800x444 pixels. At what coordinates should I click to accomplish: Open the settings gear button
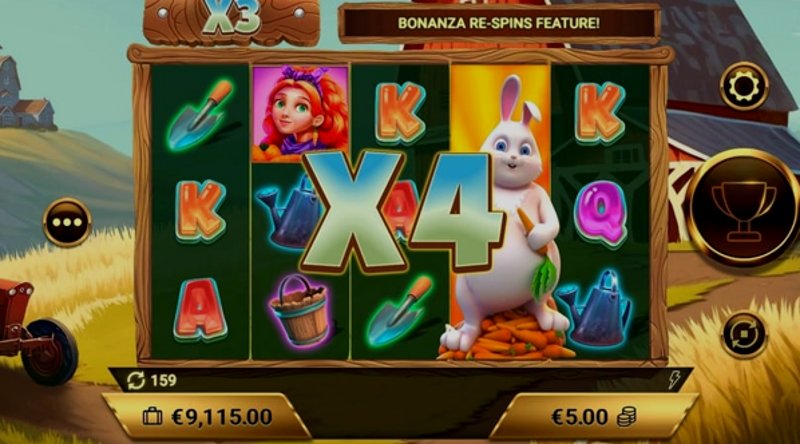pyautogui.click(x=744, y=86)
